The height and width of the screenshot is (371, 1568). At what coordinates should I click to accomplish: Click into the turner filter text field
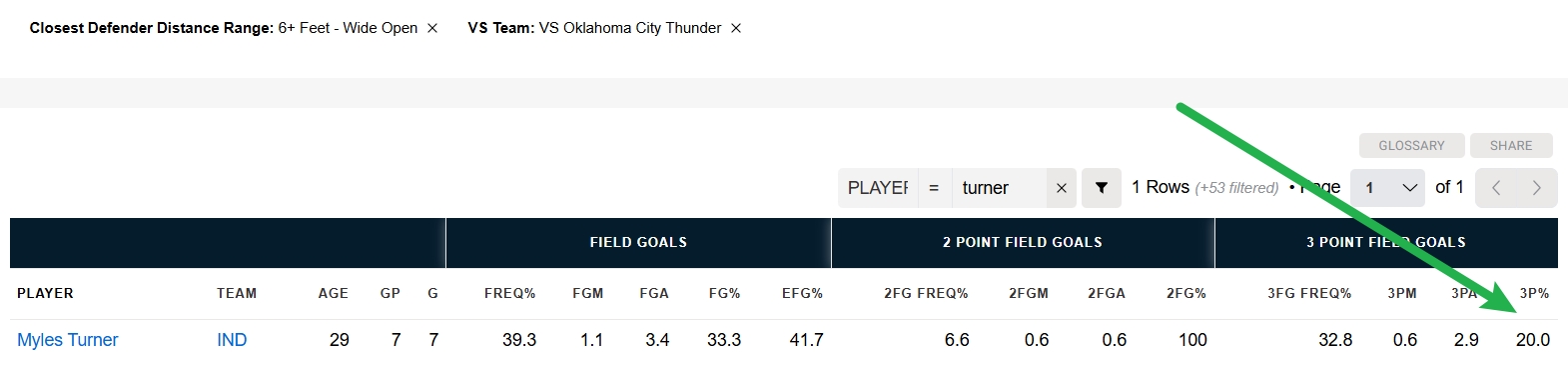pyautogui.click(x=999, y=188)
